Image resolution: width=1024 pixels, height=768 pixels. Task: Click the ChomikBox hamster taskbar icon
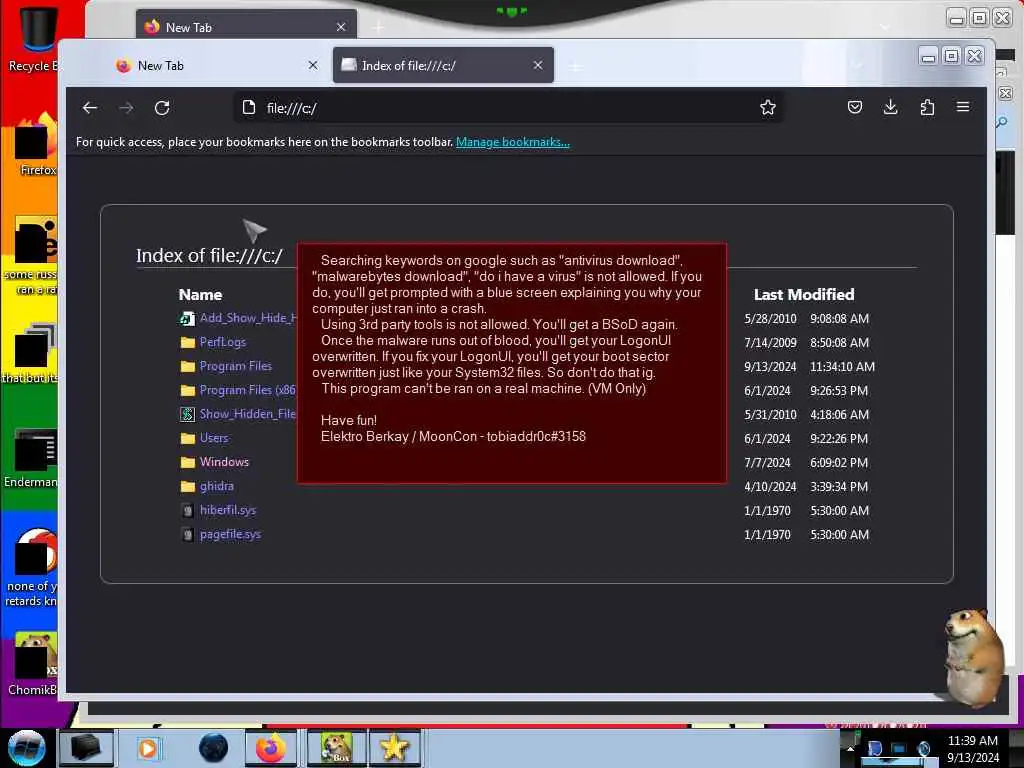pos(336,748)
